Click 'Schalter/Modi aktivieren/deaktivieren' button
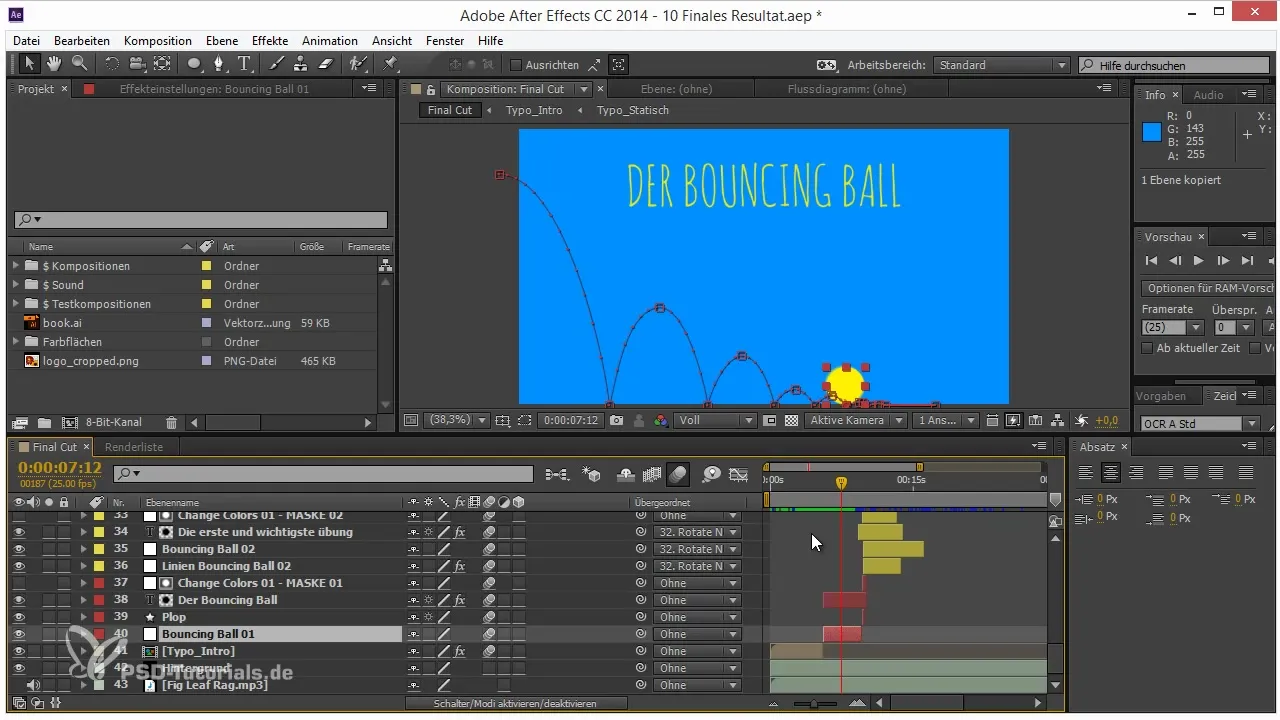 [x=516, y=704]
